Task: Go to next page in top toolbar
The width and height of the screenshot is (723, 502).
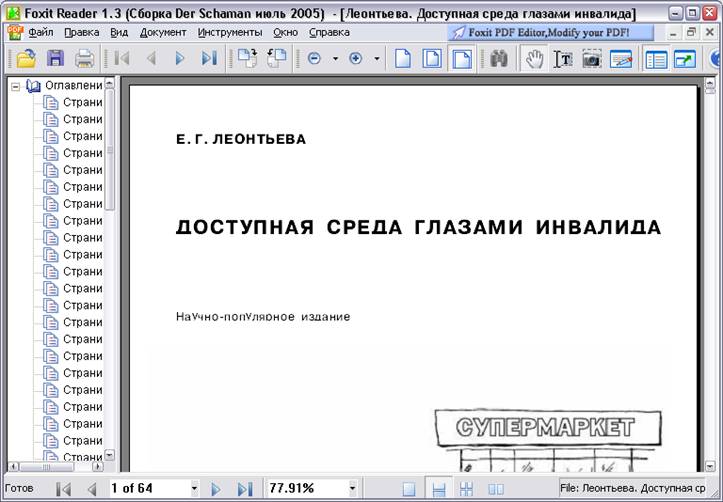Action: (180, 59)
